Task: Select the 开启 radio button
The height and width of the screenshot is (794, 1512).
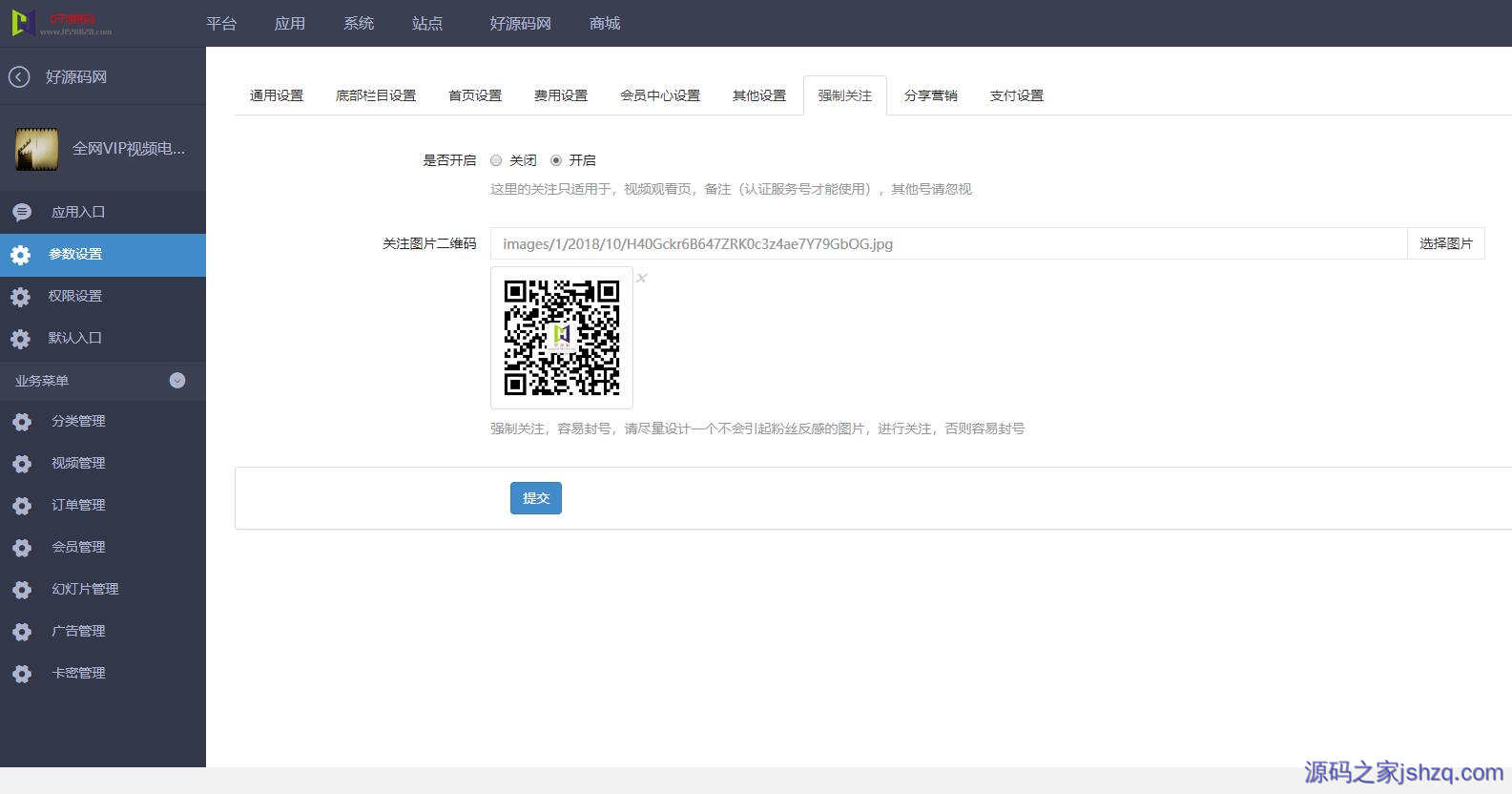Action: click(556, 160)
